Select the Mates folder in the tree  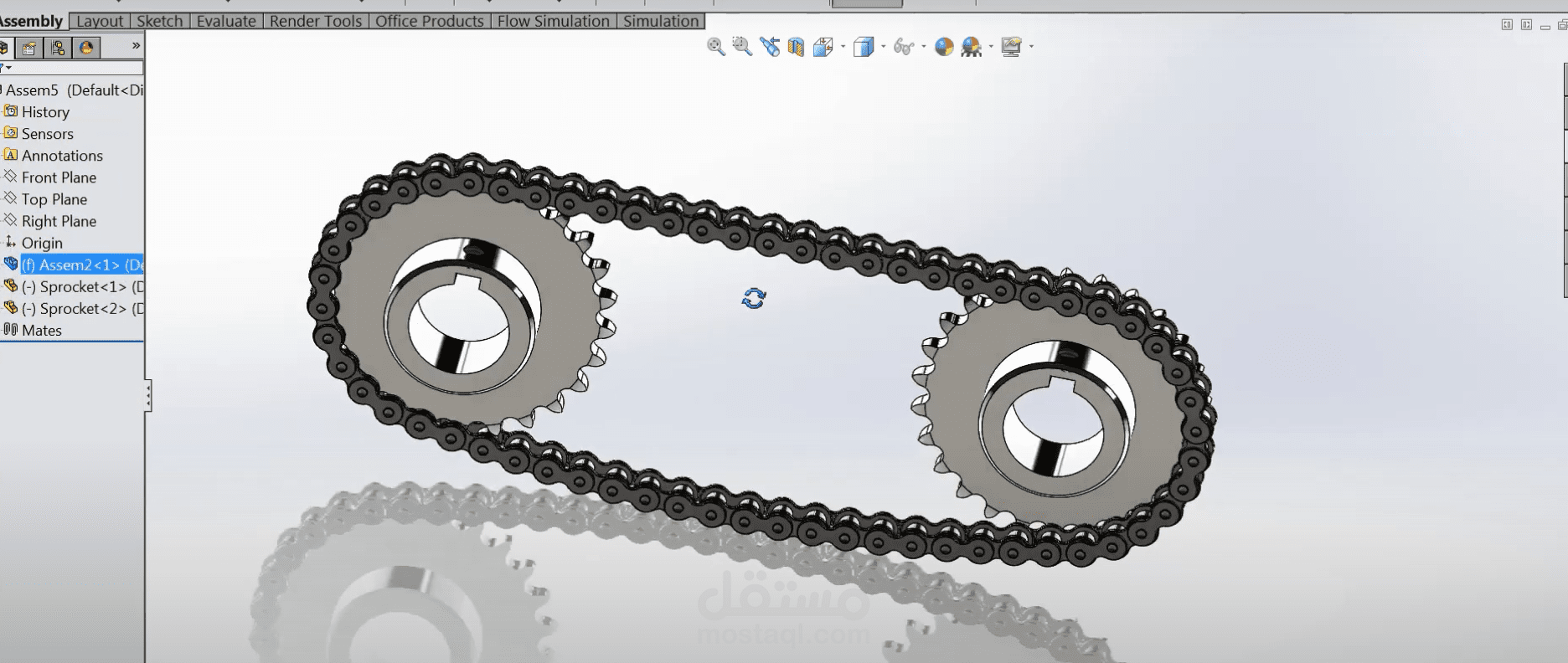42,330
